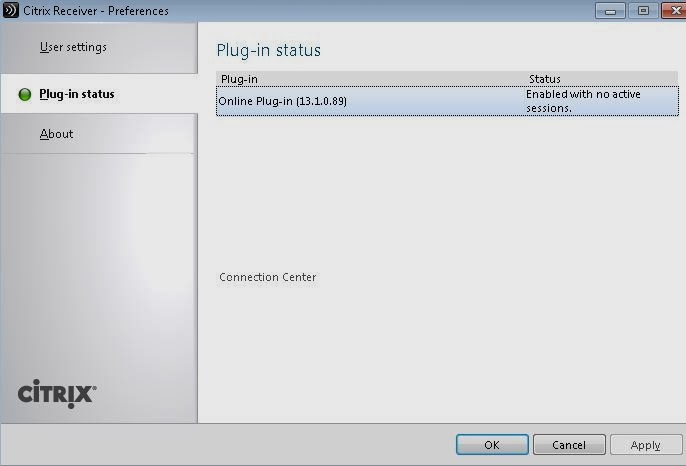Open the Connection Center link
686x466 pixels.
click(x=268, y=277)
